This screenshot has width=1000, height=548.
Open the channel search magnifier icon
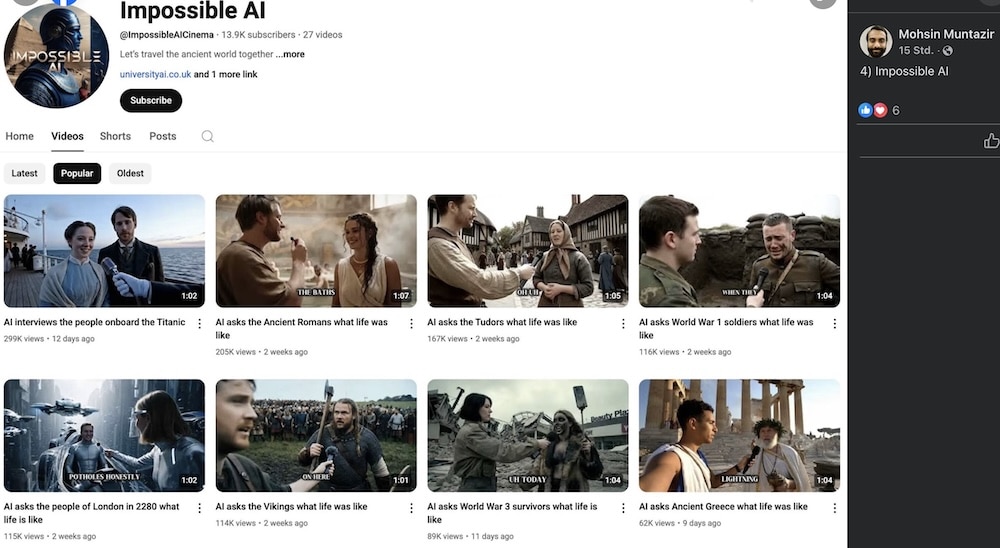coord(207,136)
